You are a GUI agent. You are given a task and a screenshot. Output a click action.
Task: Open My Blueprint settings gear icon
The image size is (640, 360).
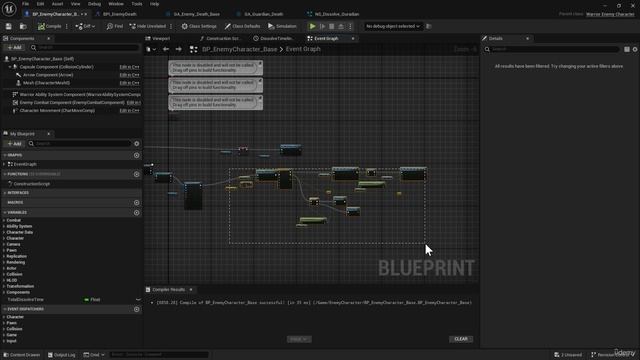[137, 144]
